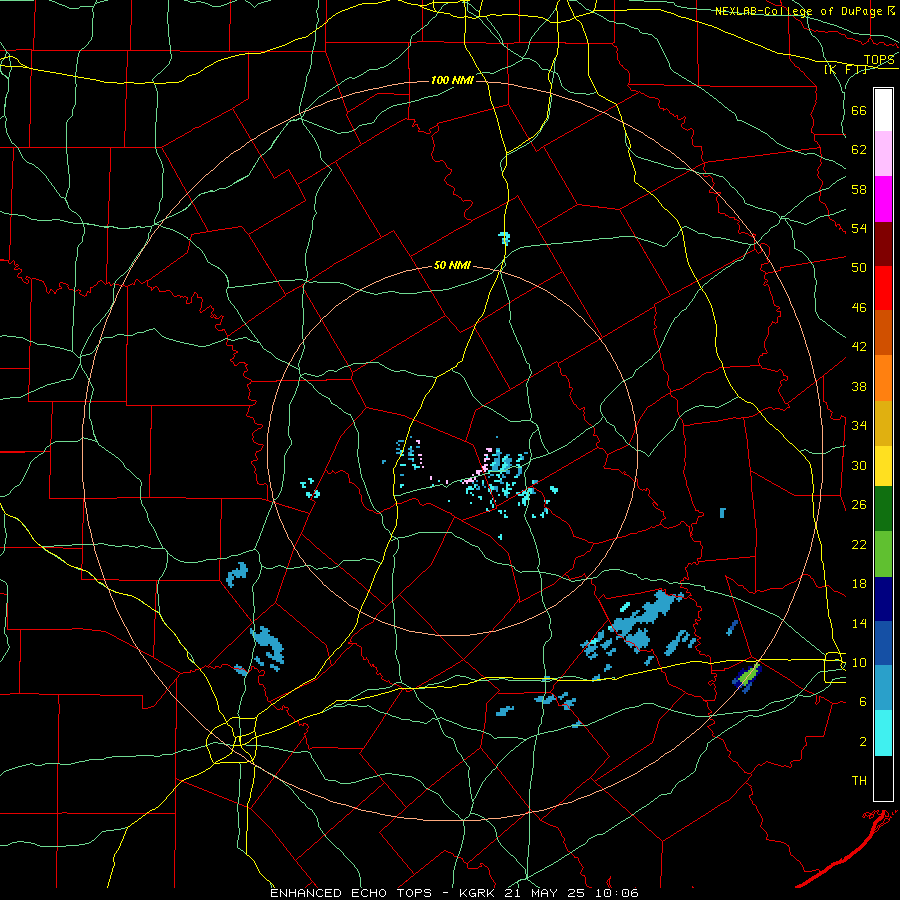Click legend value 2
900x900 pixels.
tap(862, 741)
